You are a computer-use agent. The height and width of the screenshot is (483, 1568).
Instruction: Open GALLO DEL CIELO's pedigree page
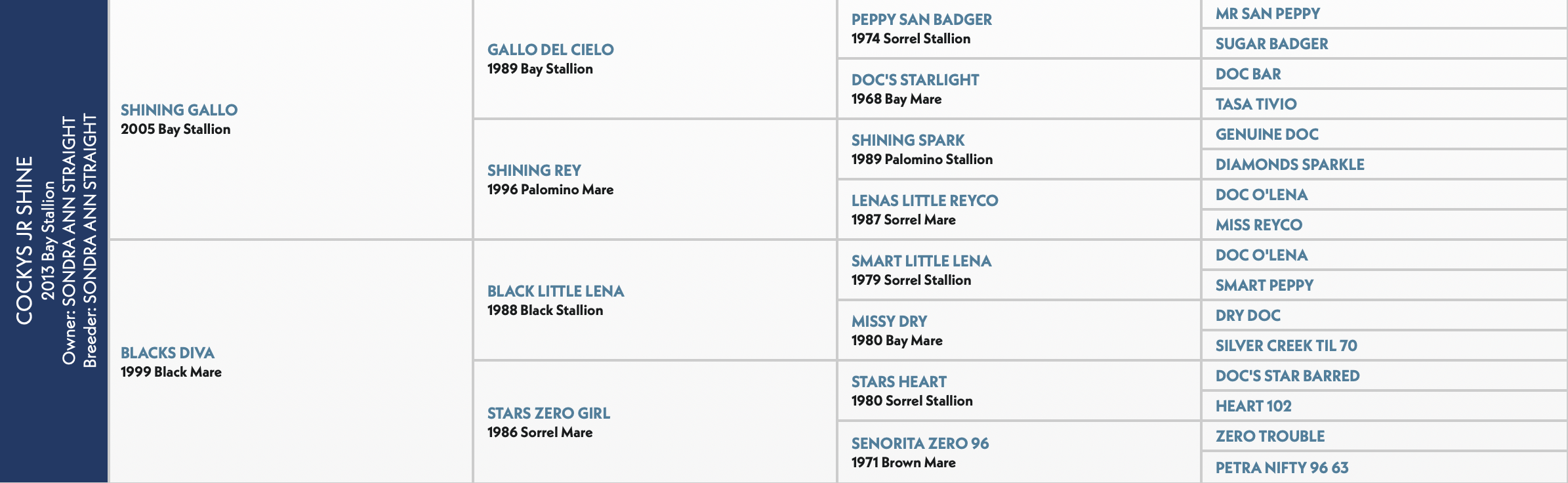(x=550, y=50)
